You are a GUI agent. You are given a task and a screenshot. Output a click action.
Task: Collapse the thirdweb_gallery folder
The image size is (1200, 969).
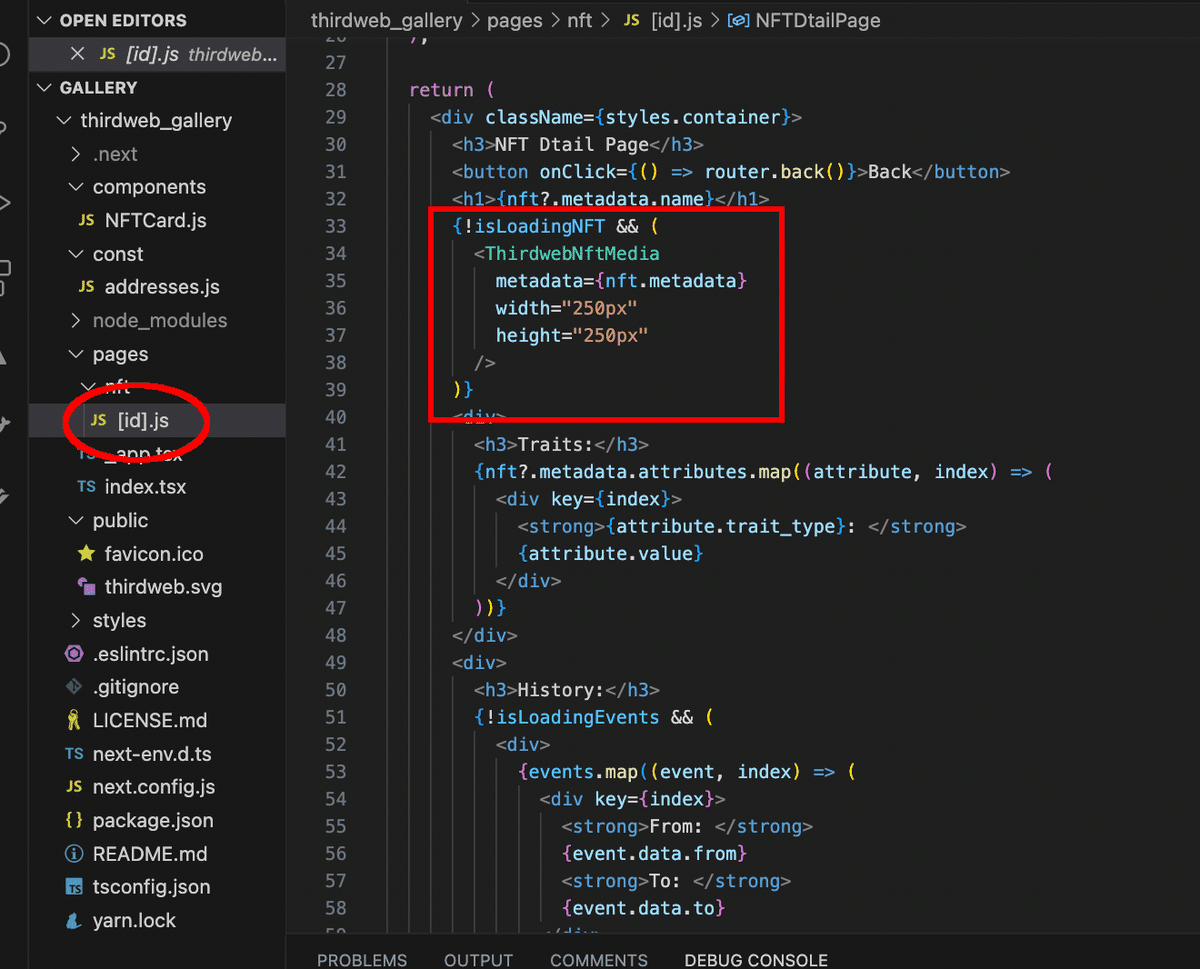(x=64, y=121)
